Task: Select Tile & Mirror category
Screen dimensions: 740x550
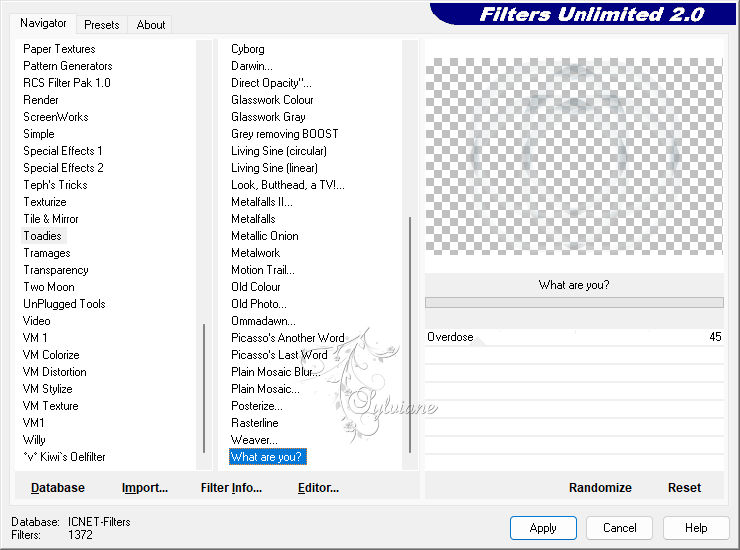Action: pos(51,219)
